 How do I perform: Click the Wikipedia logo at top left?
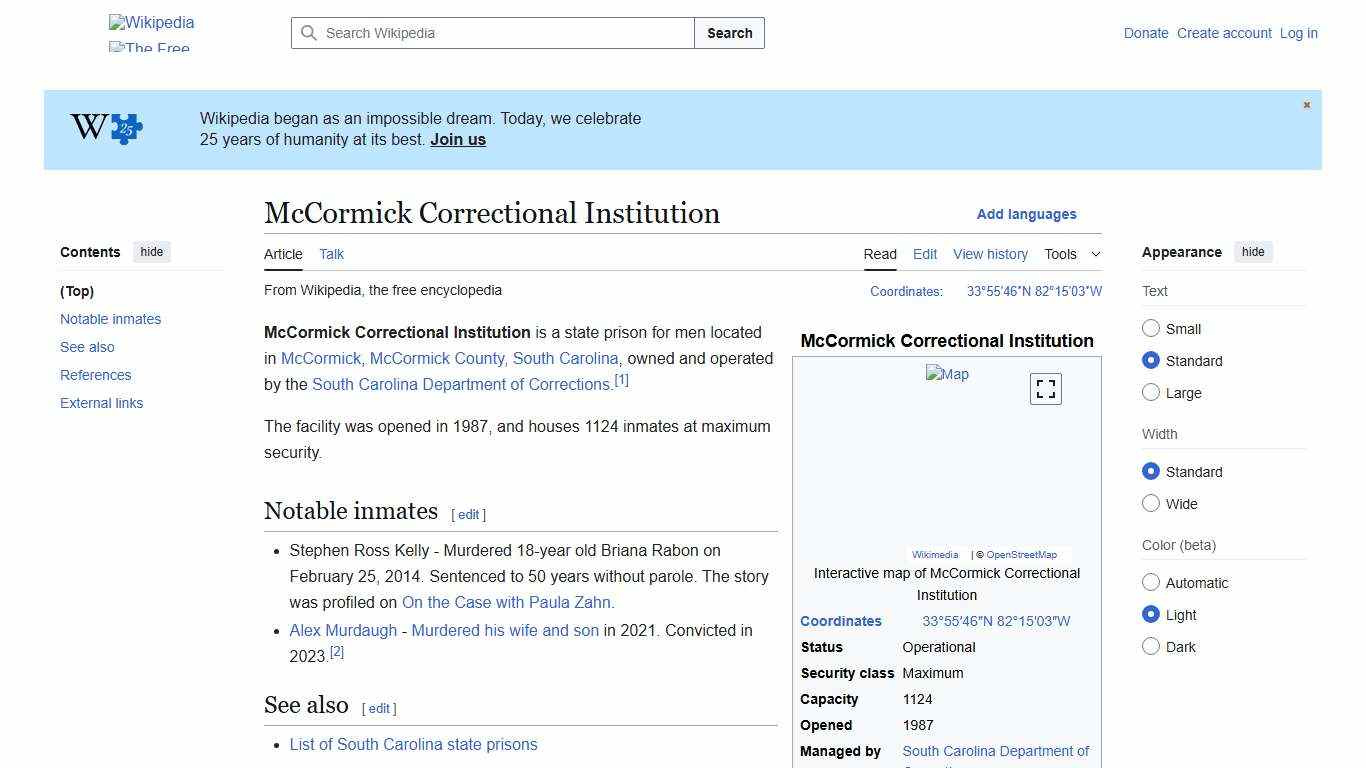151,22
